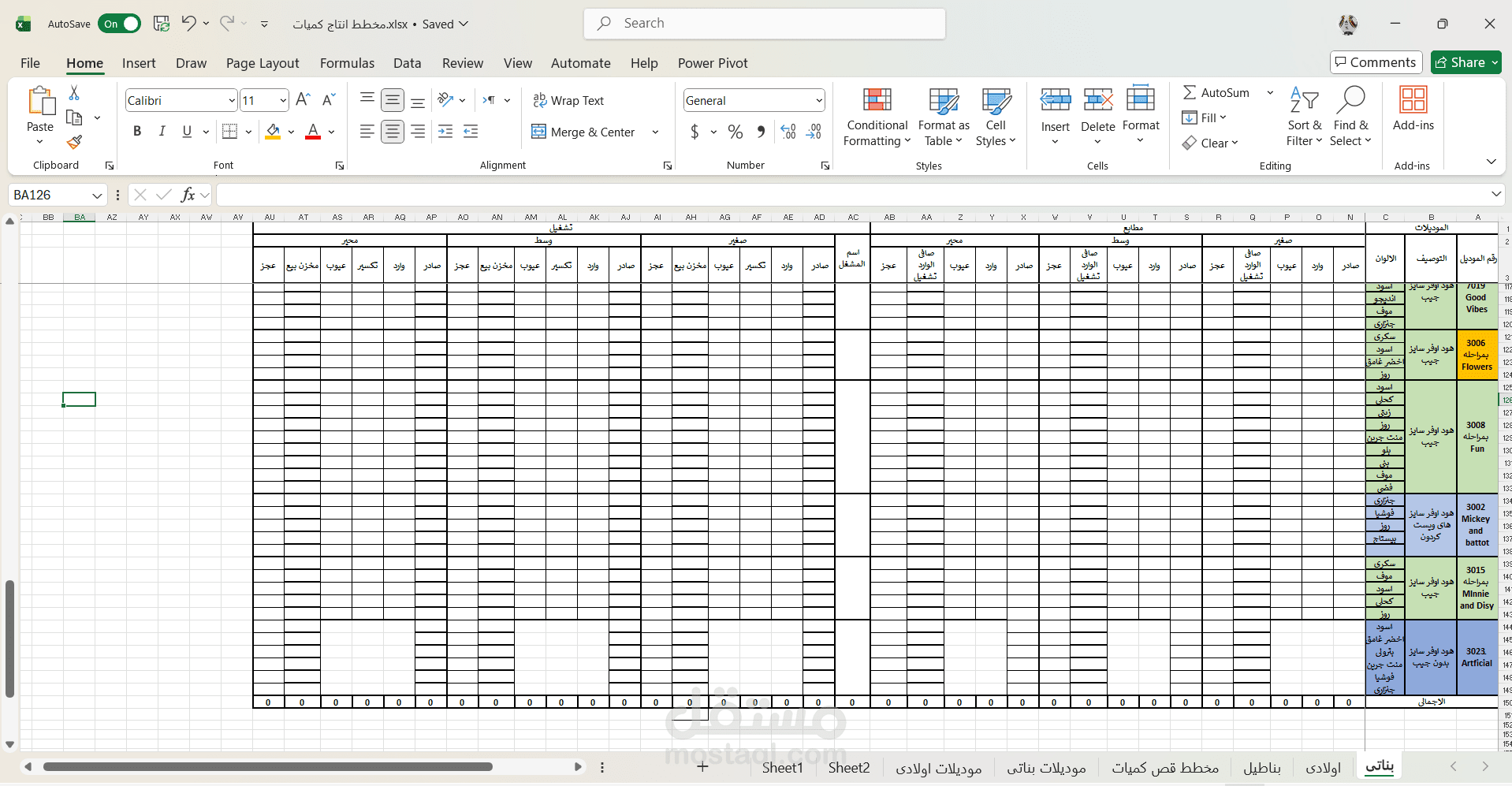Click the Orientation angled text icon
Viewport: 1512px width, 786px height.
[446, 99]
